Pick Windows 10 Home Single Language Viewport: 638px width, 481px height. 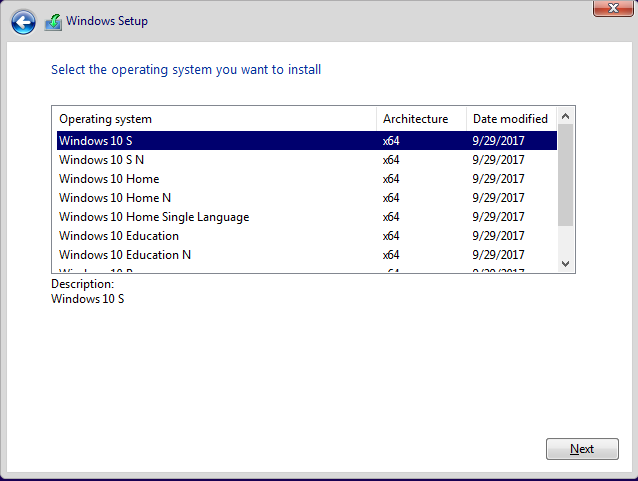(154, 217)
